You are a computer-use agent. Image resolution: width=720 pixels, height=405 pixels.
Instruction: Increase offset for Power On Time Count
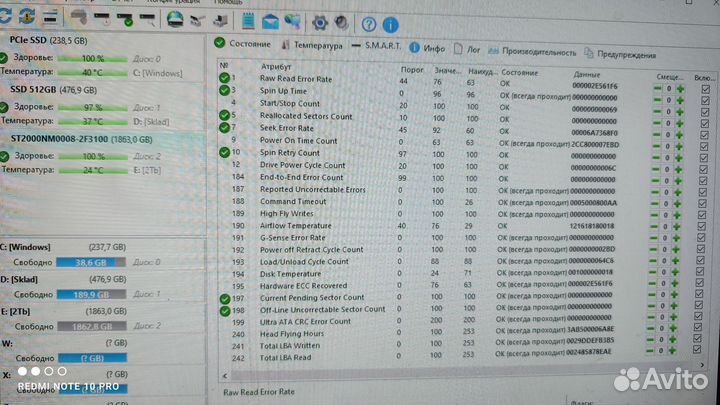point(680,146)
